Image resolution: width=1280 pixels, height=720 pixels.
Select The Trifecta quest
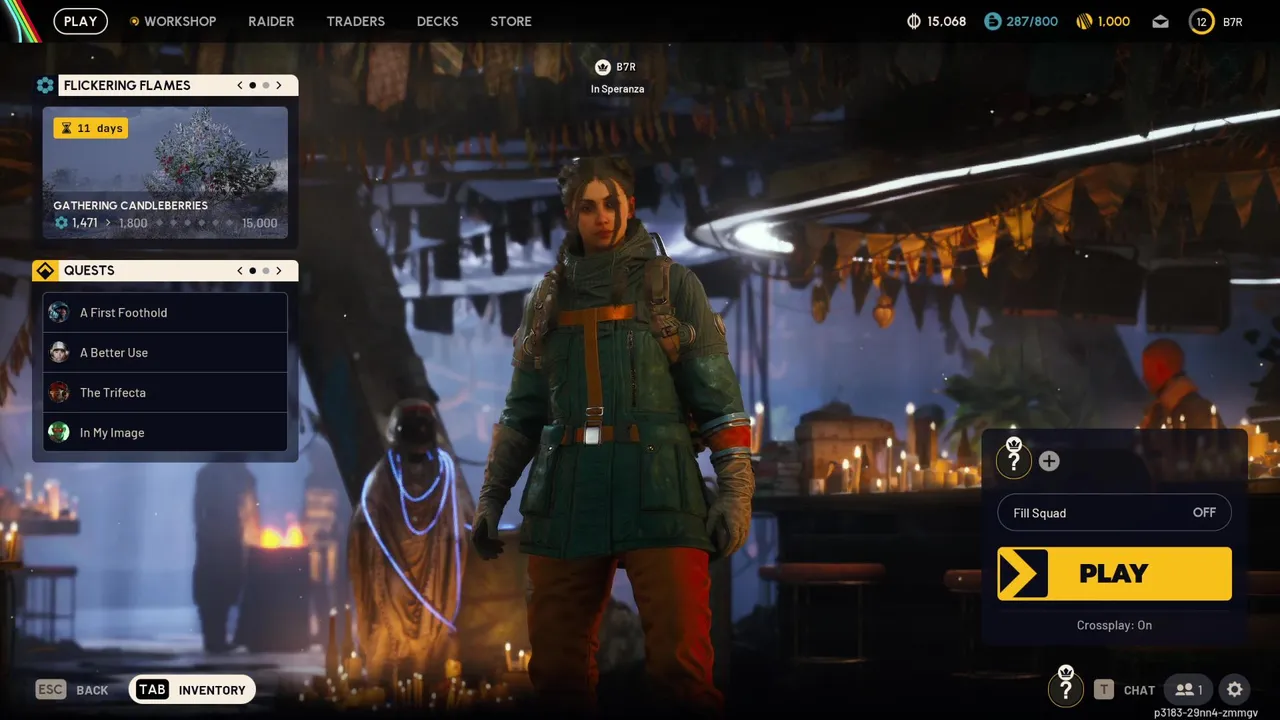click(165, 392)
